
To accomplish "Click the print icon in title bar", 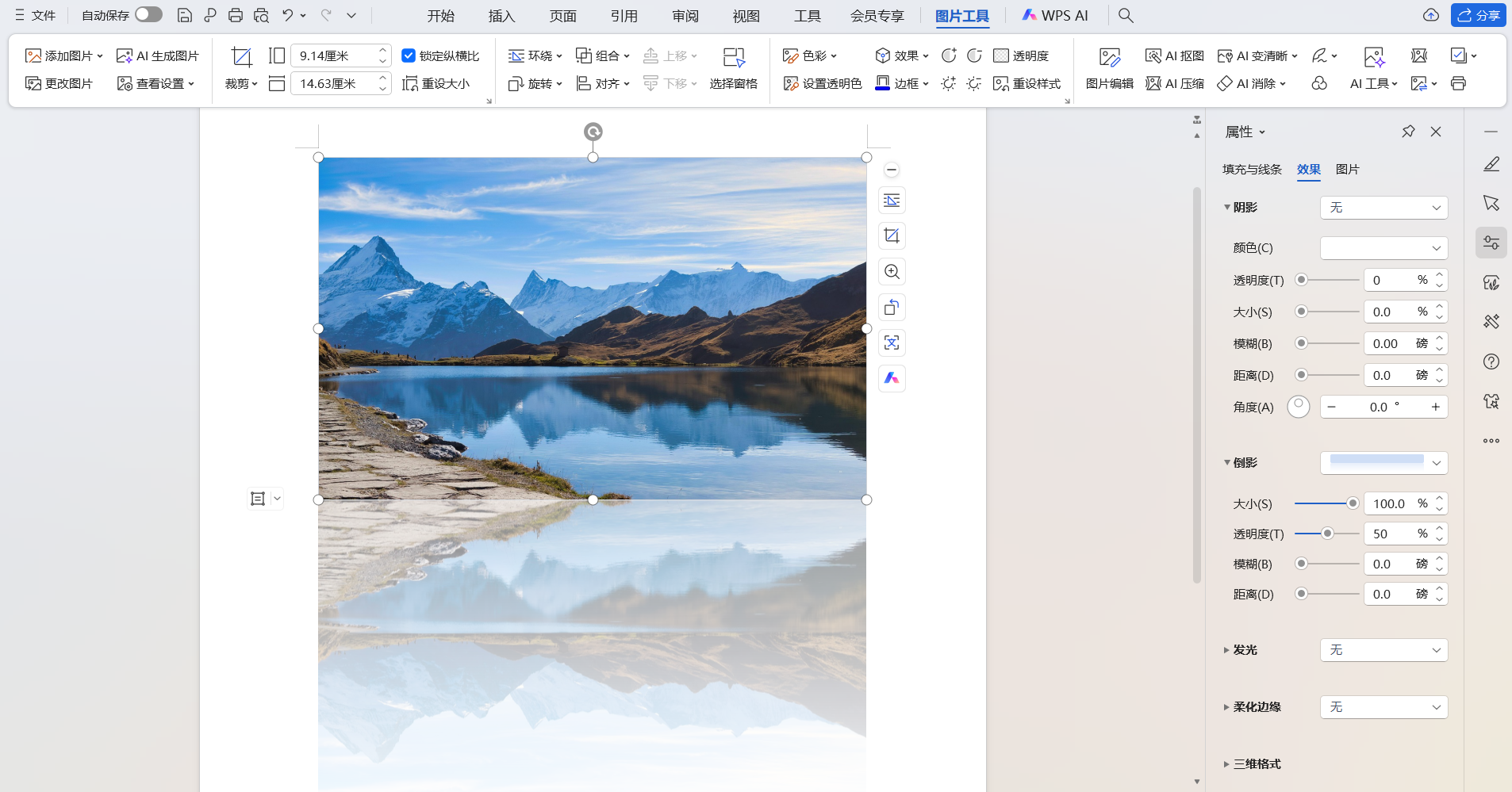I will pyautogui.click(x=236, y=15).
